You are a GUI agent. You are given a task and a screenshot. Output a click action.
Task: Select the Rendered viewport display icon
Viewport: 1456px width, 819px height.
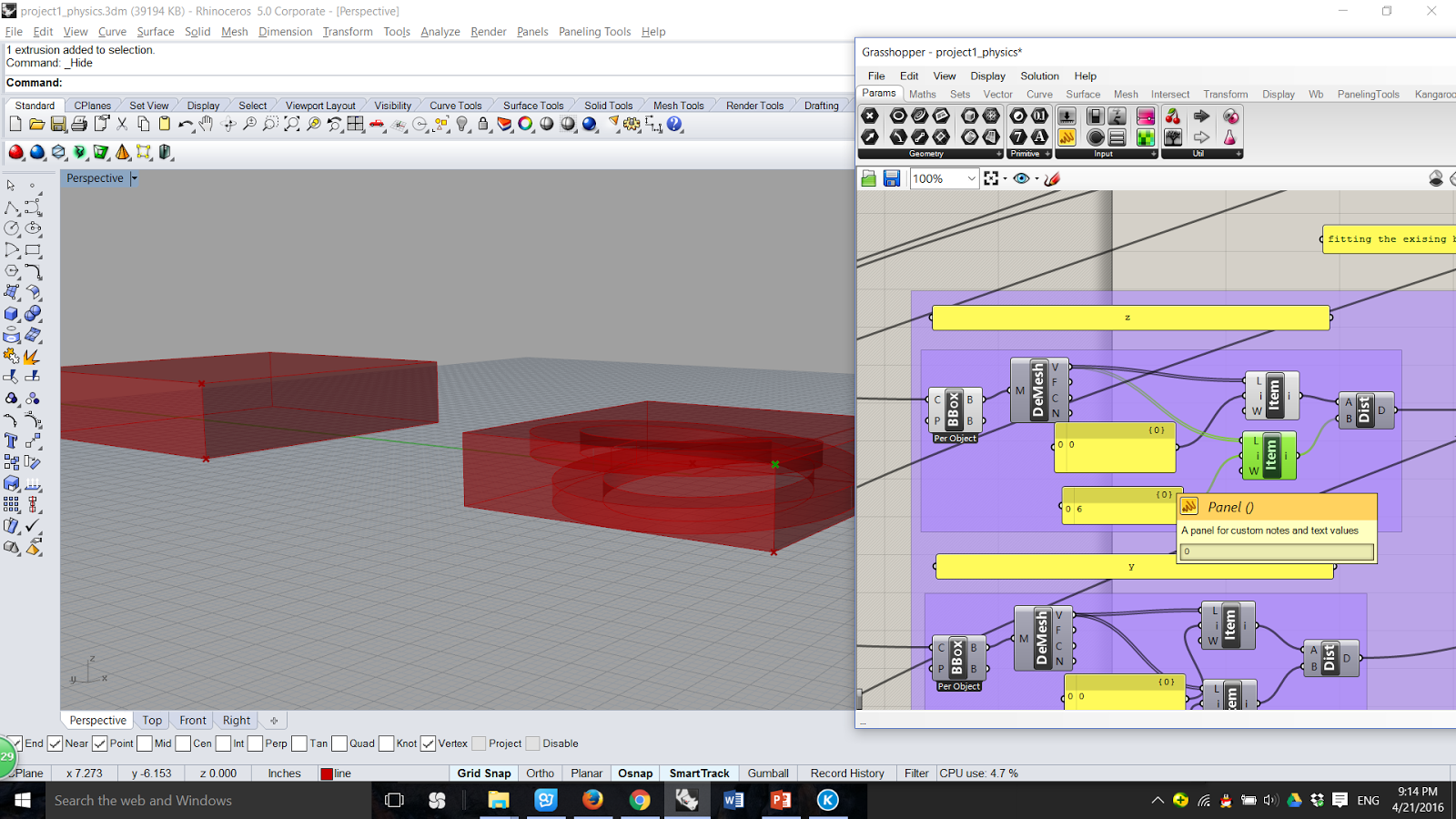590,125
